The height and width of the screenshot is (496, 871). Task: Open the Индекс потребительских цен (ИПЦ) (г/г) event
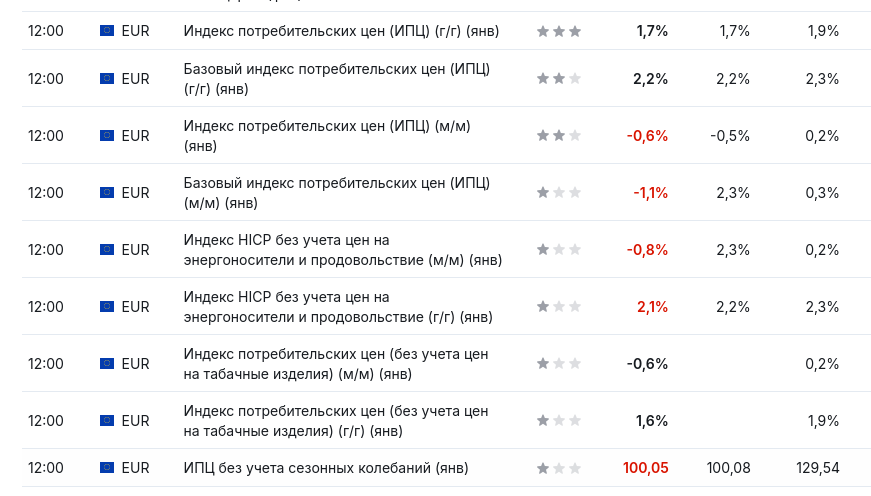(x=356, y=31)
